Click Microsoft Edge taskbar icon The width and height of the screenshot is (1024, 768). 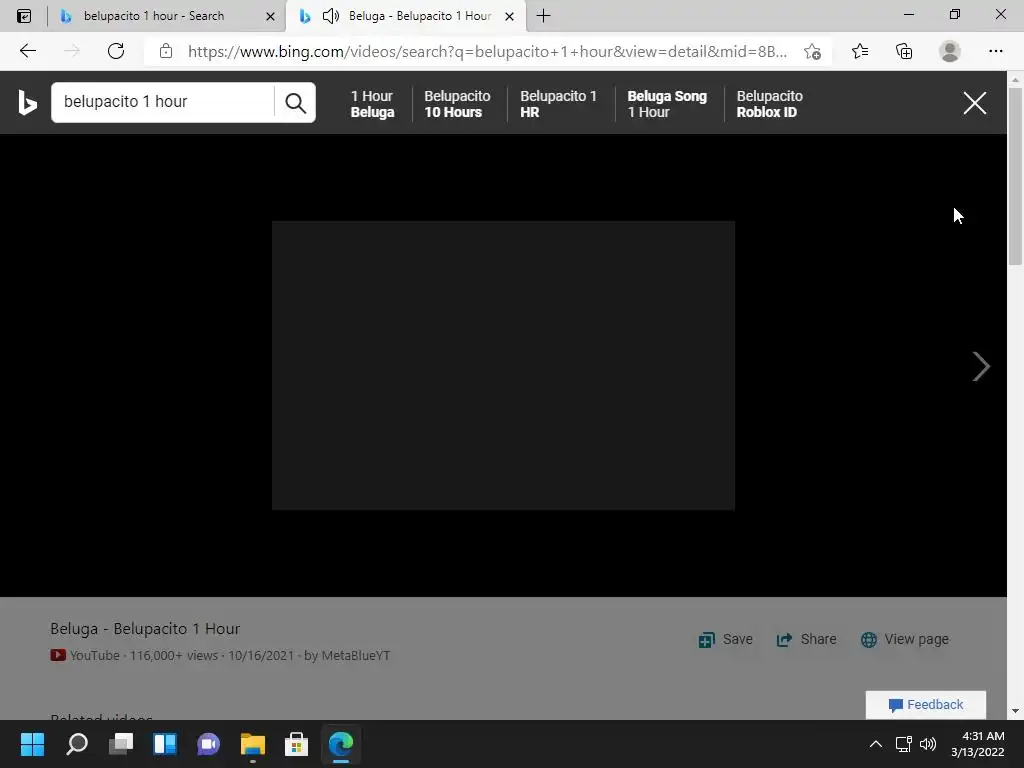point(341,744)
